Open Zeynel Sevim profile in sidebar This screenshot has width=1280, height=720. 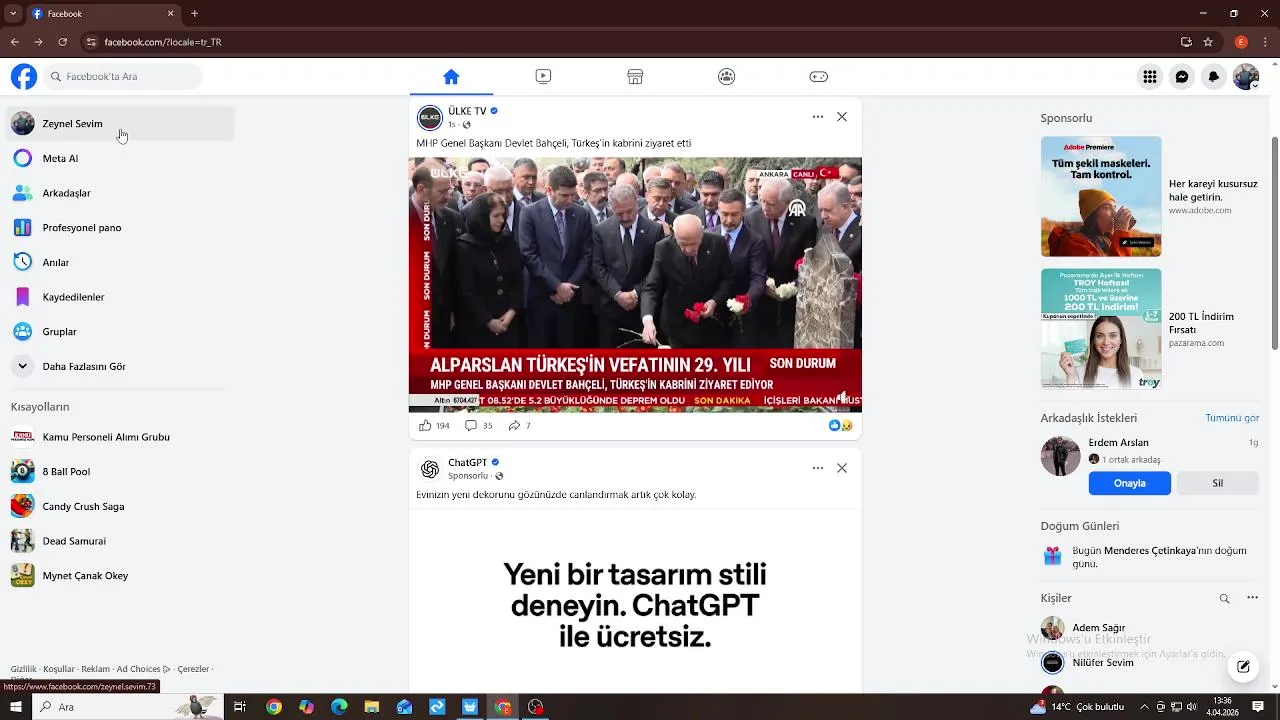pos(120,124)
